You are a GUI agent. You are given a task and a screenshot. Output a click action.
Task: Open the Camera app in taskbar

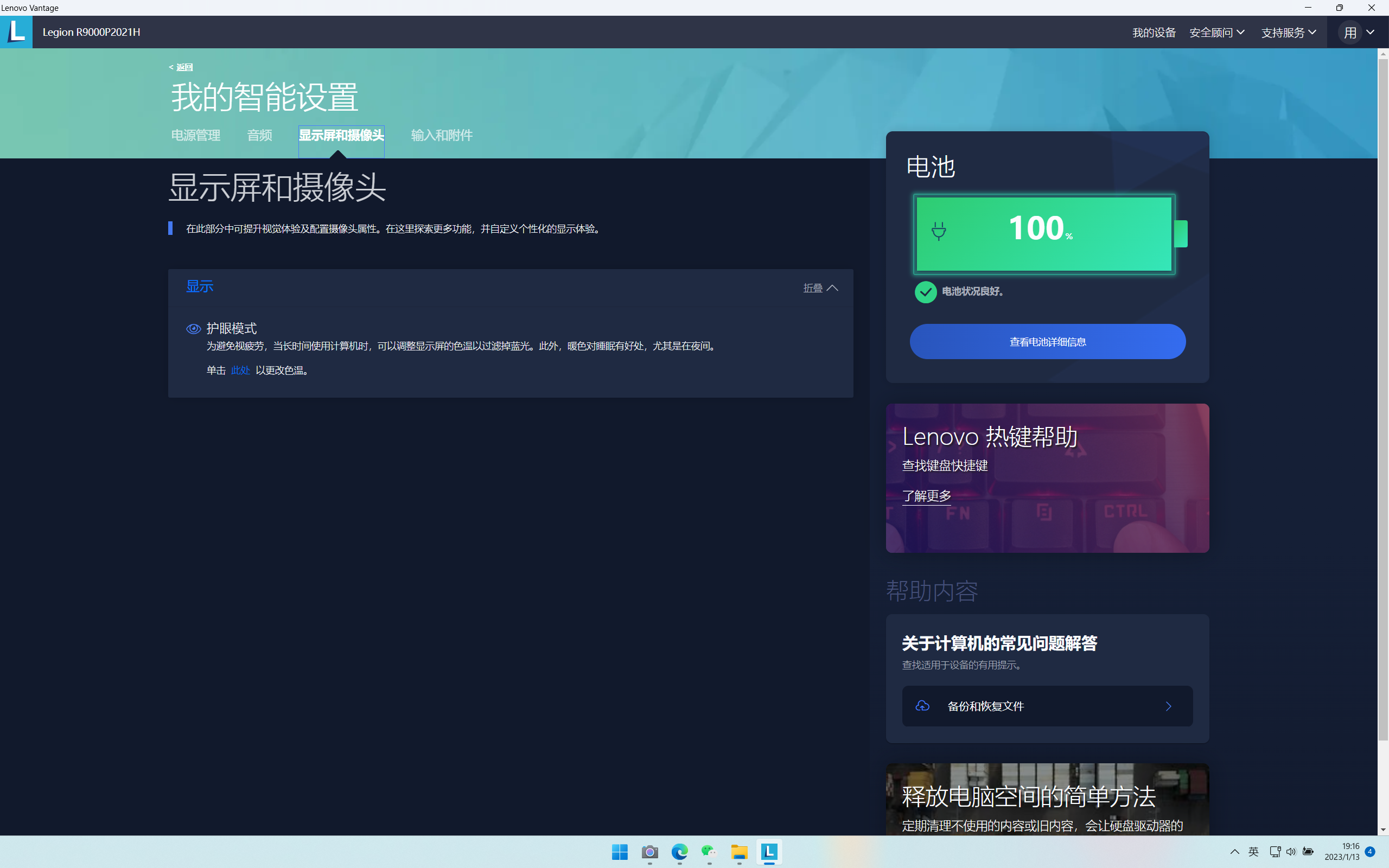649,852
